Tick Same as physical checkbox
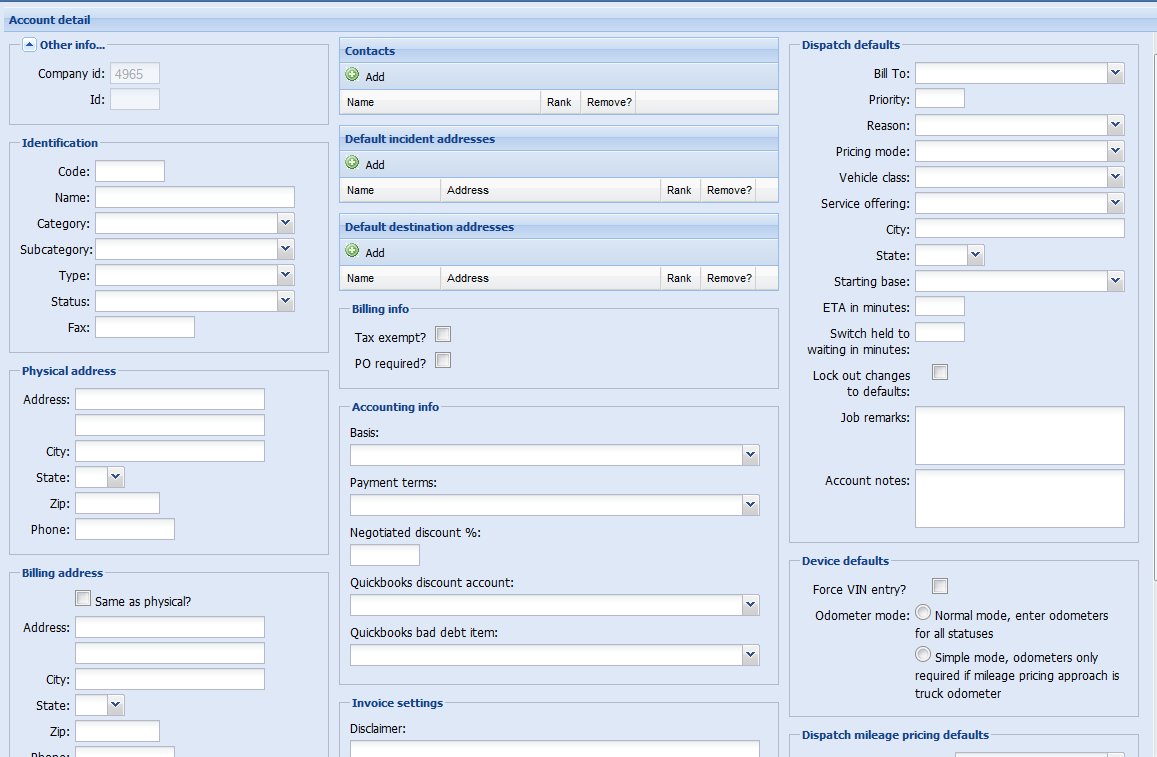Viewport: 1157px width, 757px height. [83, 599]
